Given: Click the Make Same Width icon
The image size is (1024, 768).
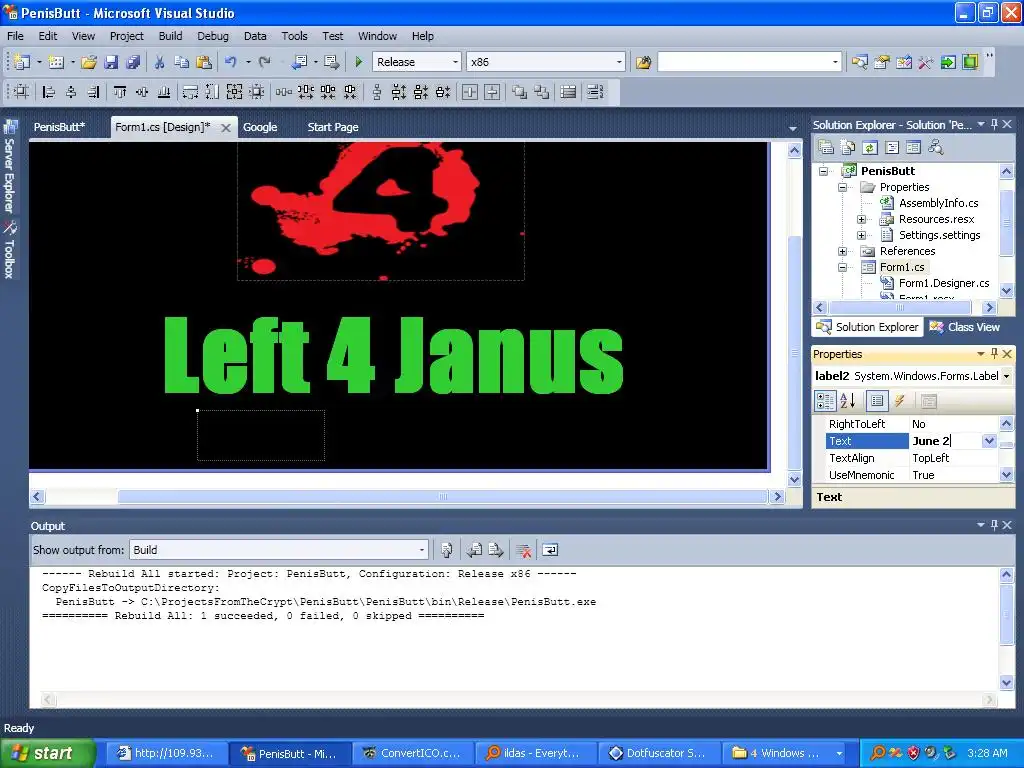Looking at the screenshot, I should click(x=190, y=92).
